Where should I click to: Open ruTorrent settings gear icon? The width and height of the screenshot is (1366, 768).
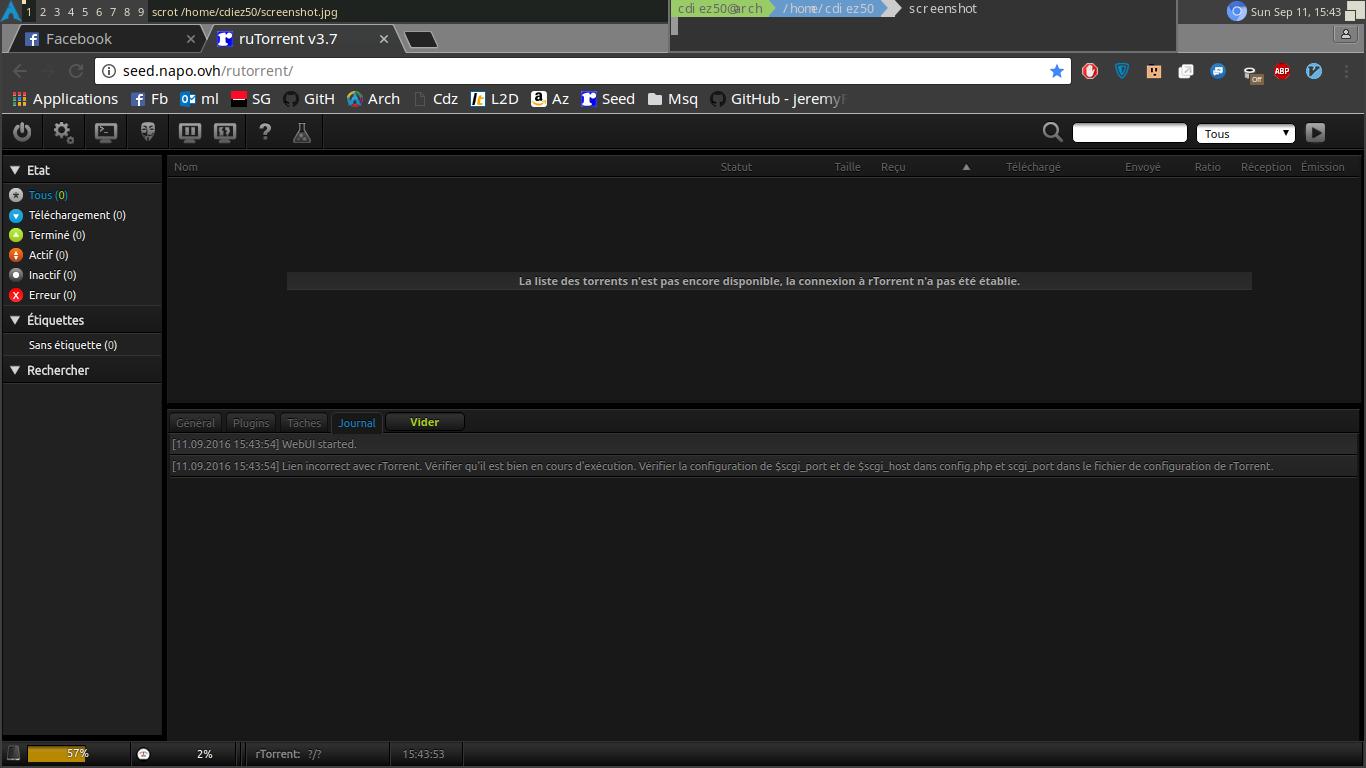point(63,132)
